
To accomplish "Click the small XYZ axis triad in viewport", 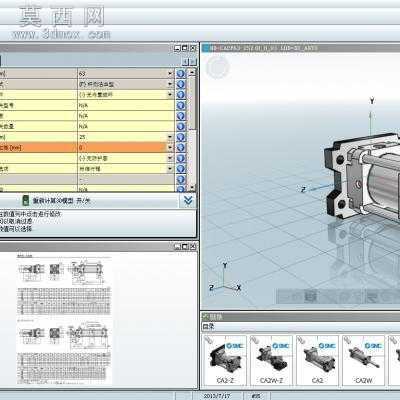I will [225, 277].
